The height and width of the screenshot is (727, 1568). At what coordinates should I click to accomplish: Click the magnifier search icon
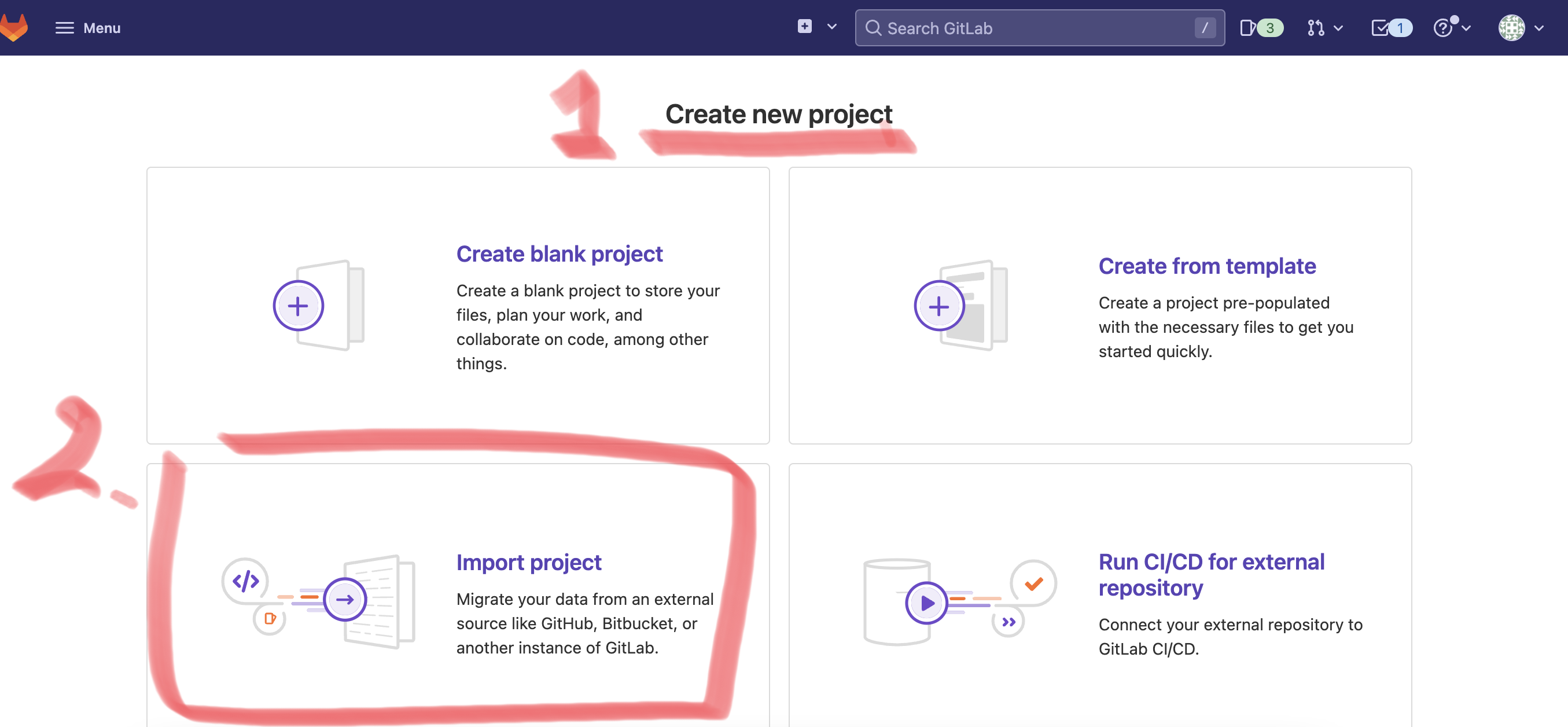pyautogui.click(x=873, y=28)
